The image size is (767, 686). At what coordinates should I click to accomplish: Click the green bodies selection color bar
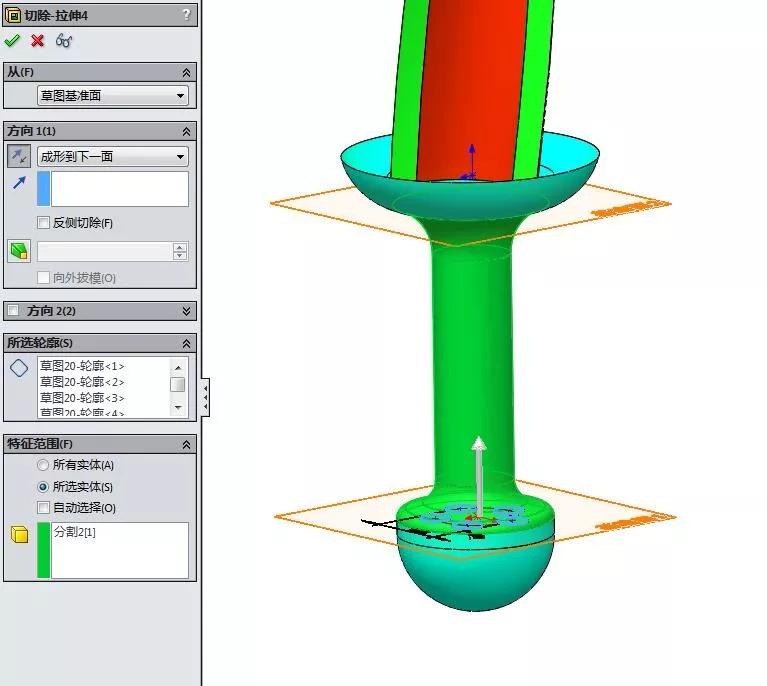pyautogui.click(x=44, y=550)
